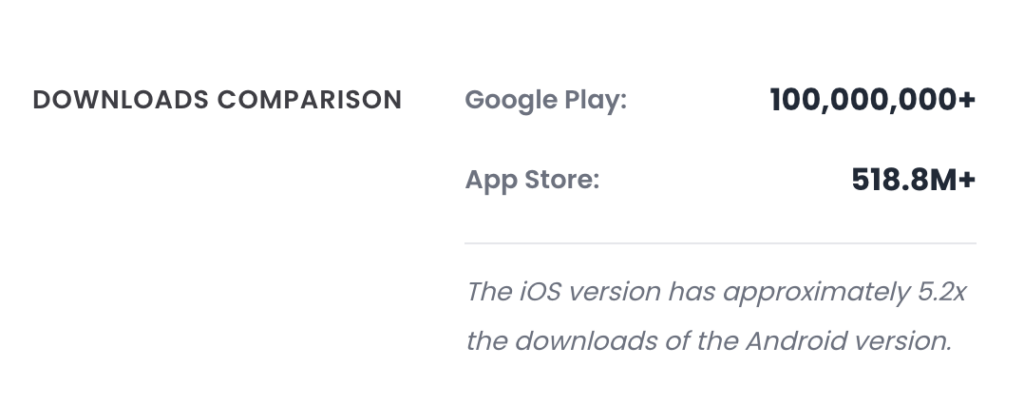The image size is (1024, 405).
Task: Click the plus sign after 100,000,000
Action: click(967, 100)
